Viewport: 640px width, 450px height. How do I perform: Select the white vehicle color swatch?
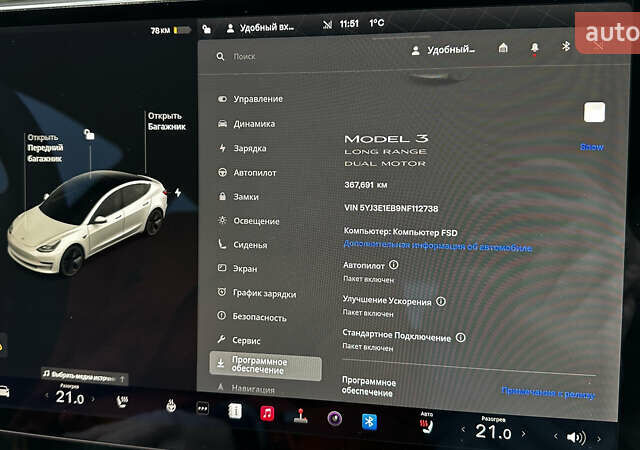pos(594,112)
